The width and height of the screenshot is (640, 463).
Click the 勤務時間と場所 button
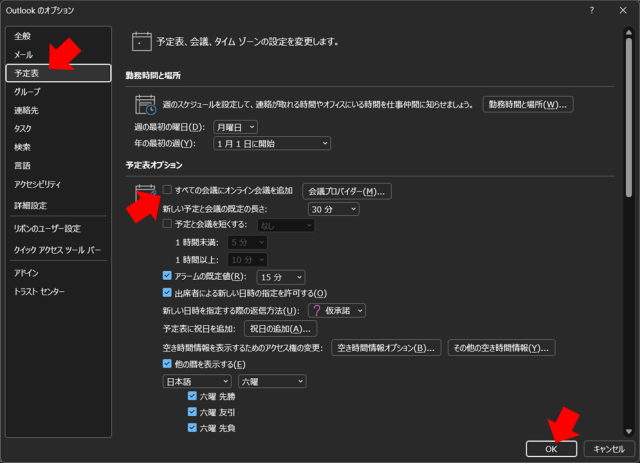[x=526, y=105]
